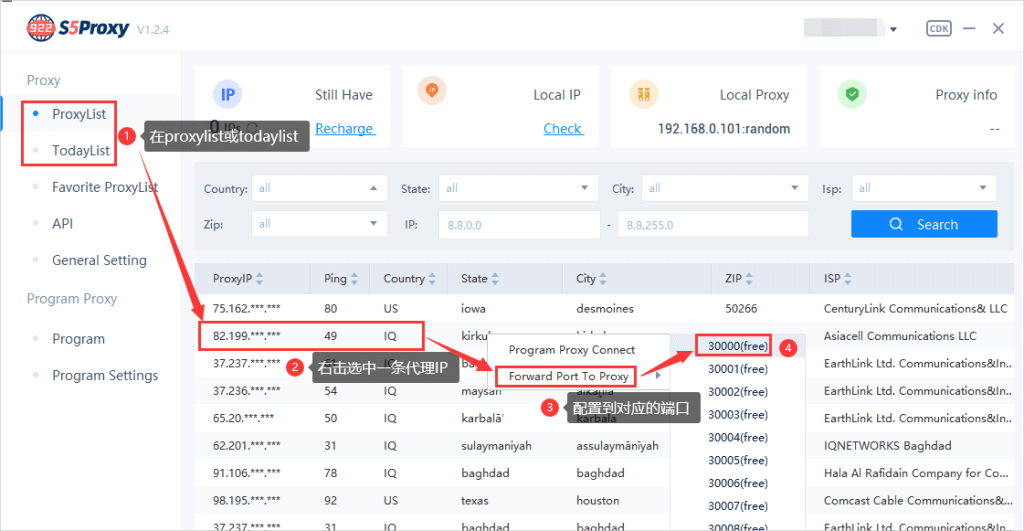Click the IP range start field 8.8.0.0

click(519, 225)
